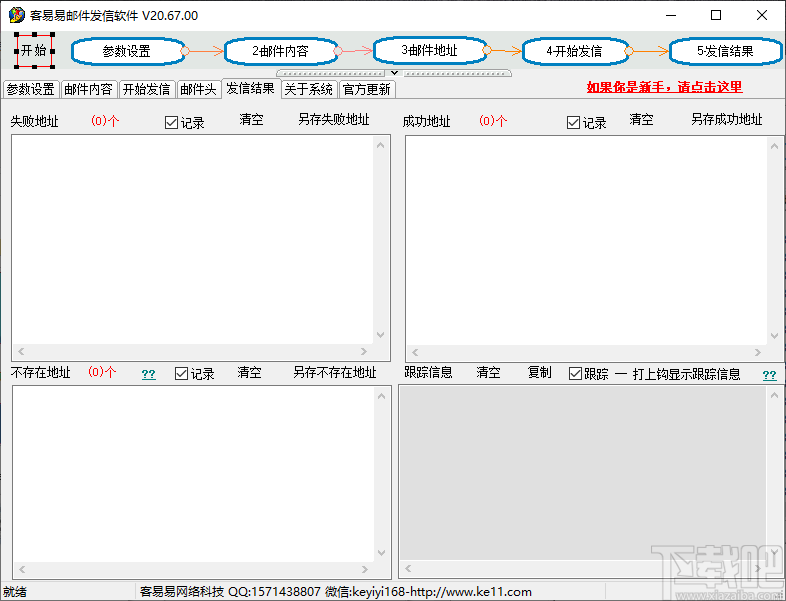Clear the 失败地址 list with 清空
The width and height of the screenshot is (786, 601).
pyautogui.click(x=251, y=119)
